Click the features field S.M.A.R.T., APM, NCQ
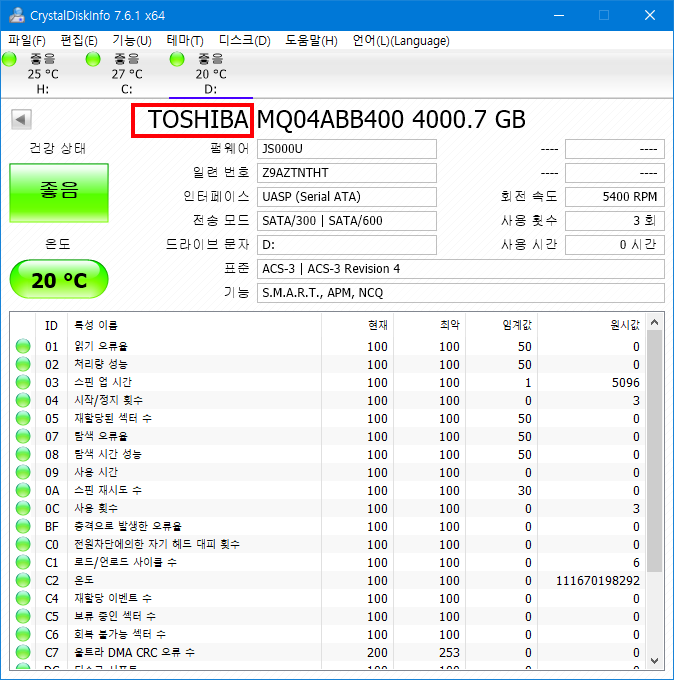The height and width of the screenshot is (680, 674). point(461,293)
